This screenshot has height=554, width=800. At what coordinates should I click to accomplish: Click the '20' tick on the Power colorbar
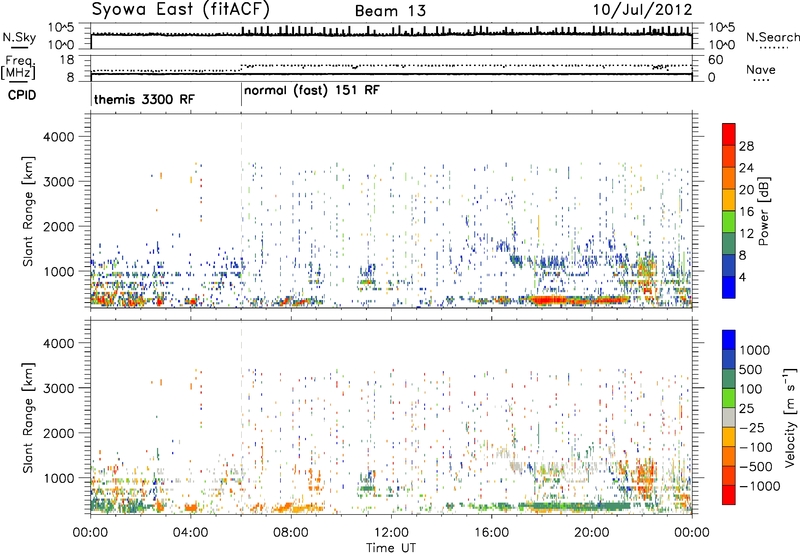pos(746,190)
